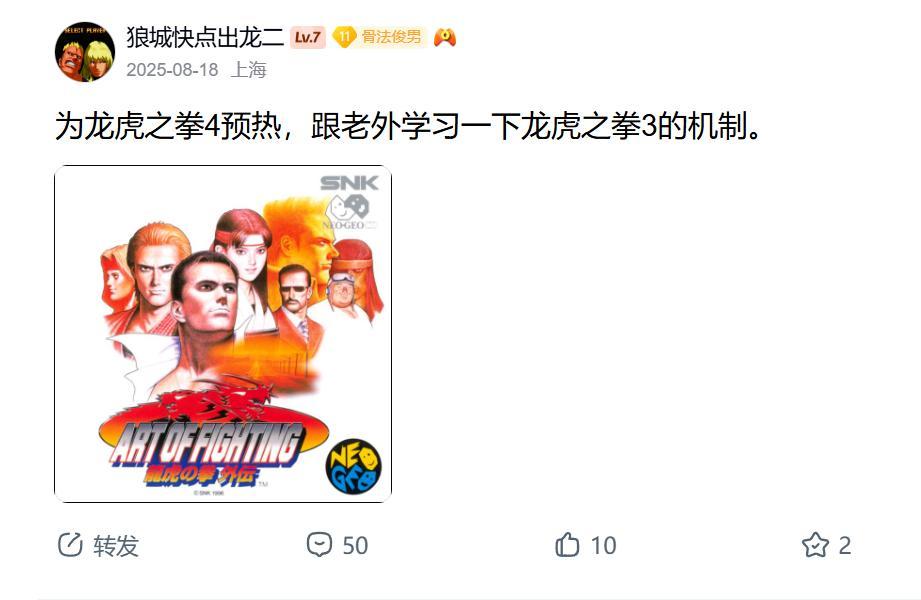This screenshot has width=921, height=600.
Task: Click the repost arrow icon
Action: coord(70,545)
